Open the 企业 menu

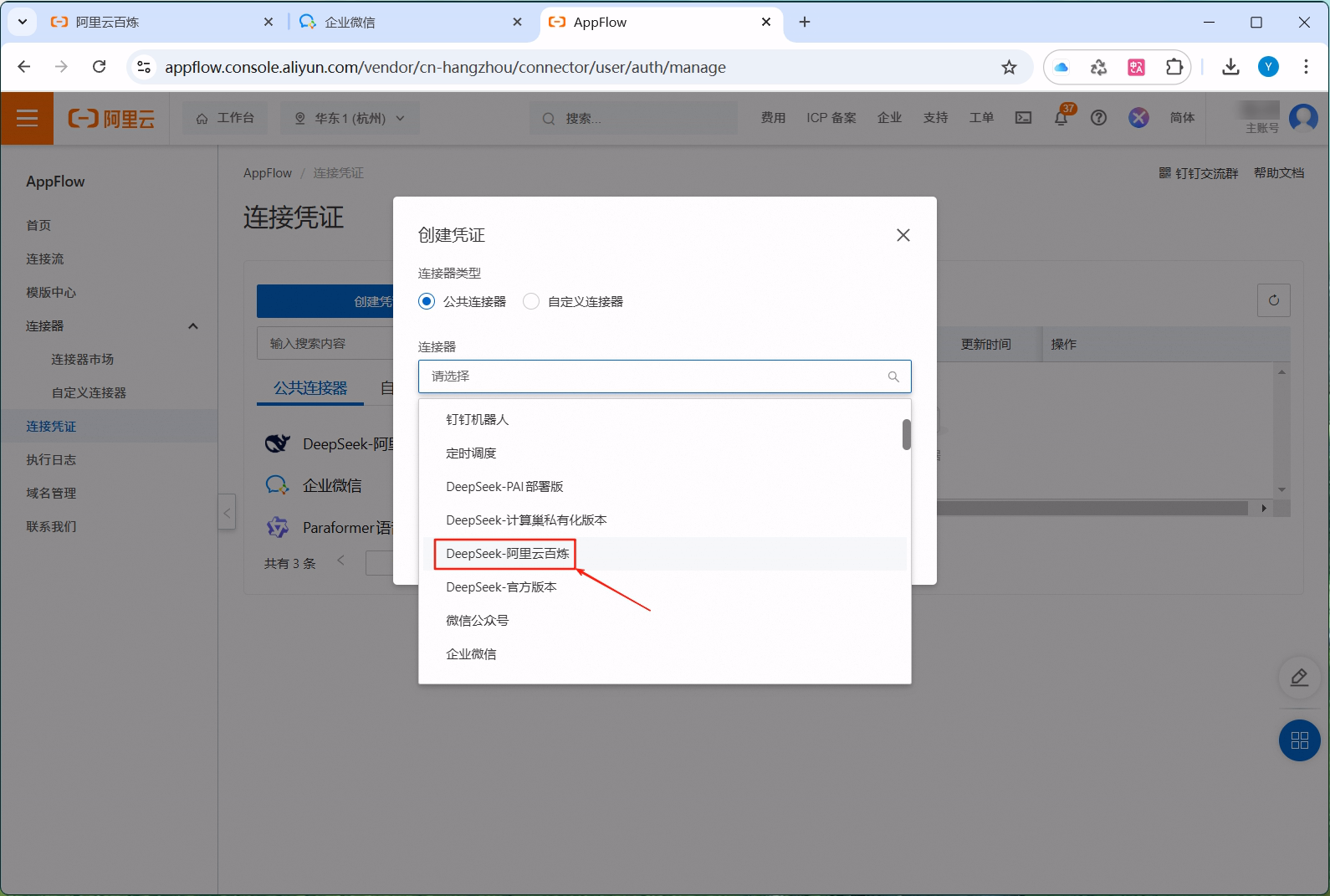[889, 118]
